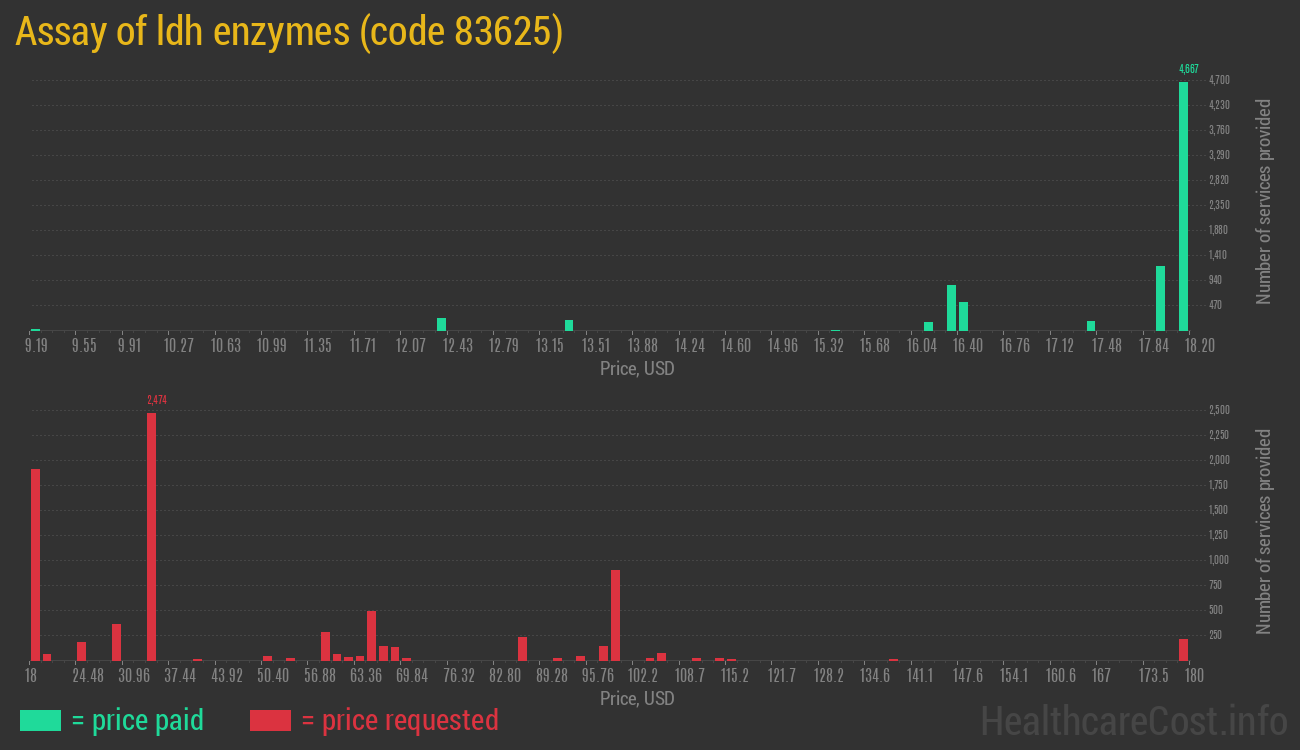Select the tallest green bar labeled 4,867
The height and width of the screenshot is (750, 1300).
[1183, 206]
